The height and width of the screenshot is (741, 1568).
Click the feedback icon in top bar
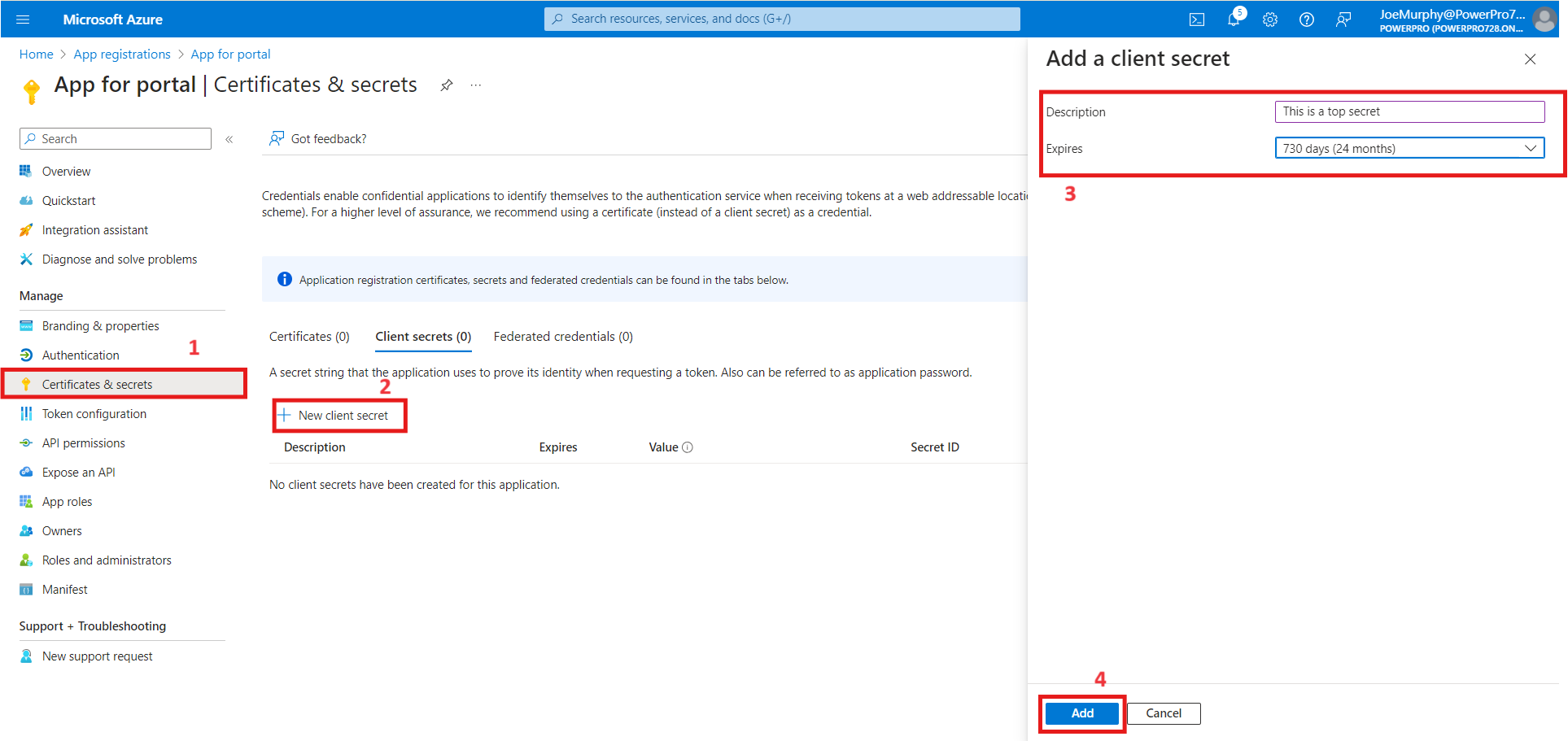(x=1343, y=20)
